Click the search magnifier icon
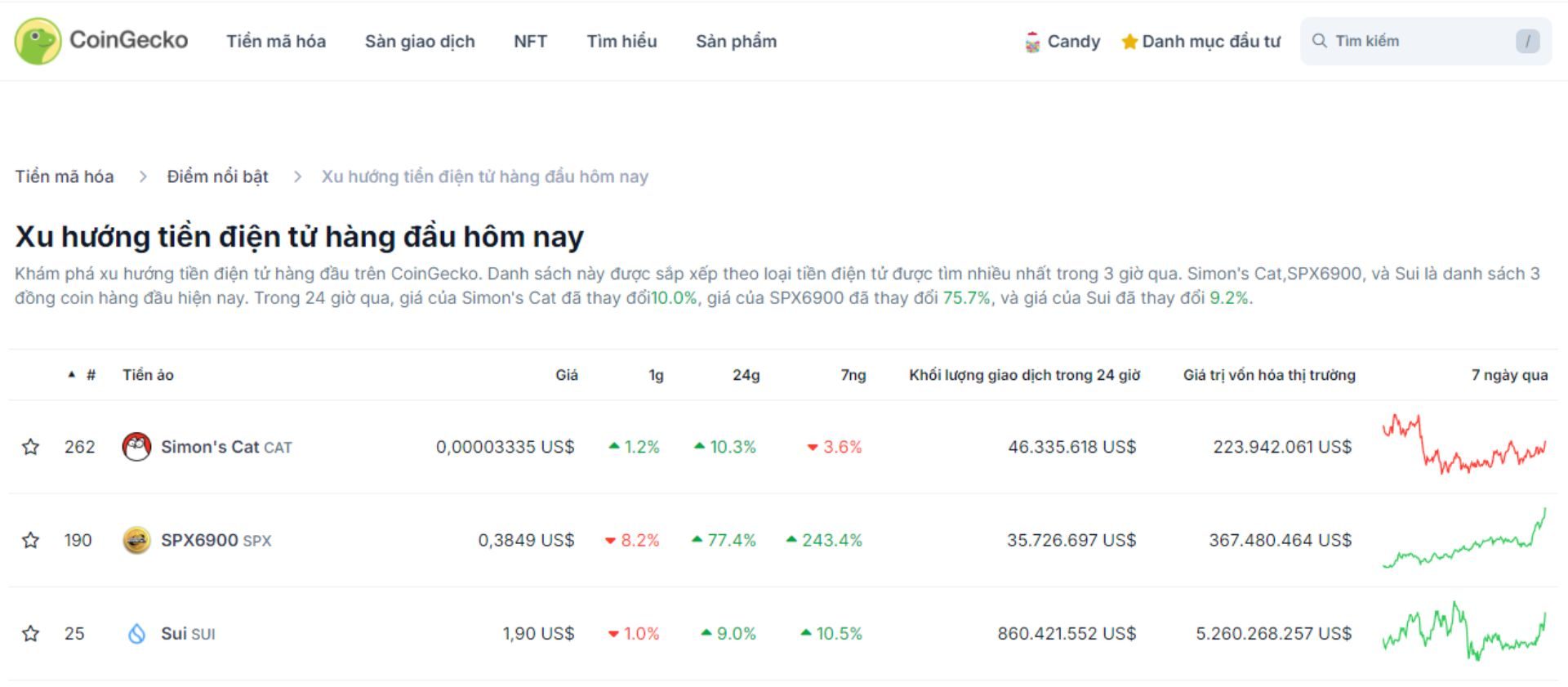 tap(1319, 41)
